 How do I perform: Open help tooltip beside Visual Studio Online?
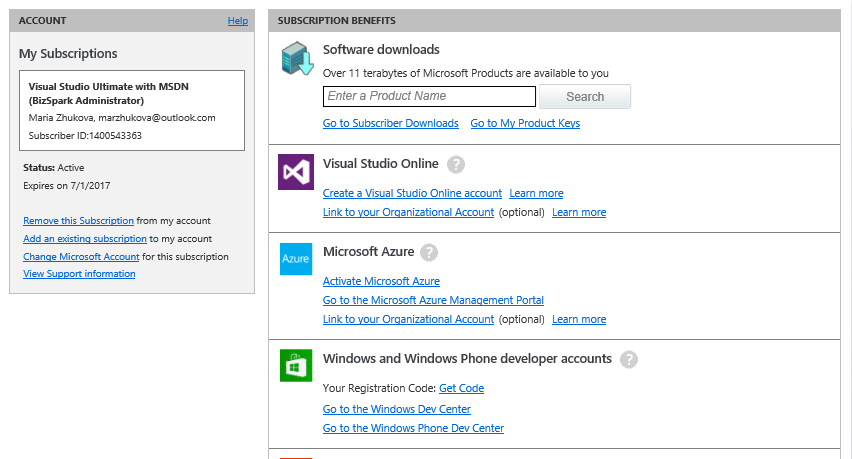click(x=456, y=165)
